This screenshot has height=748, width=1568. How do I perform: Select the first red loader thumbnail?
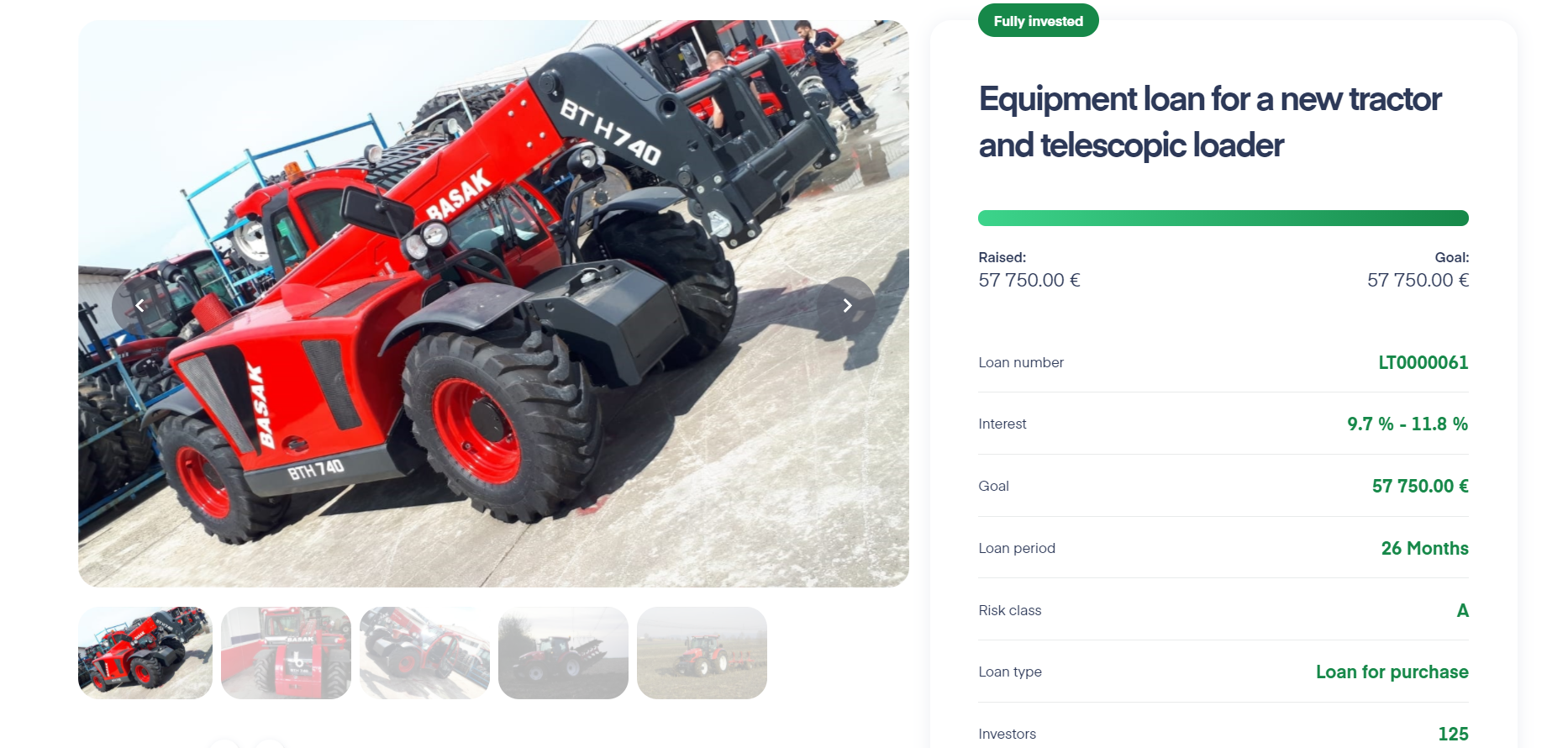click(x=145, y=653)
